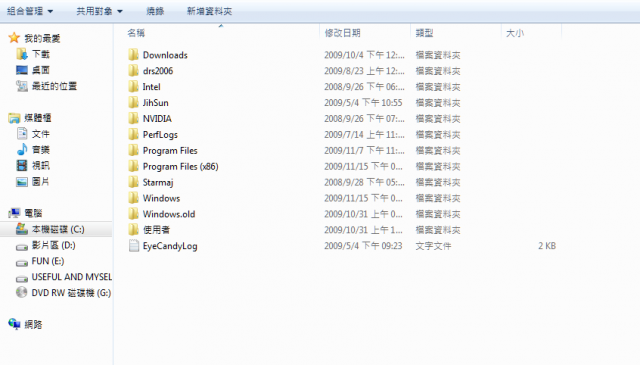Click the 影片區 (D:) drive label
This screenshot has width=640, height=365.
pos(53,245)
